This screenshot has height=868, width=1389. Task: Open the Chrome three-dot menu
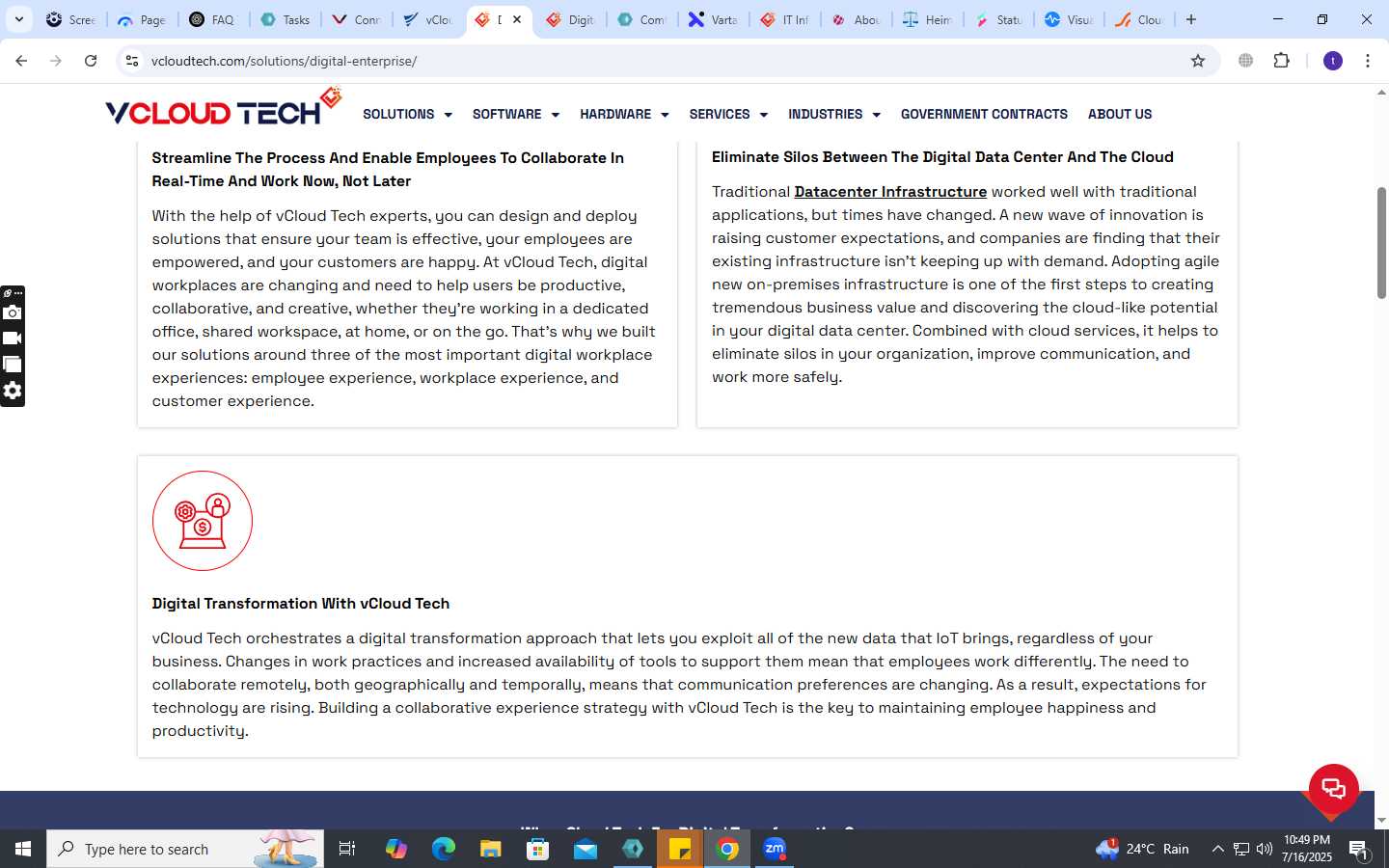pyautogui.click(x=1368, y=61)
